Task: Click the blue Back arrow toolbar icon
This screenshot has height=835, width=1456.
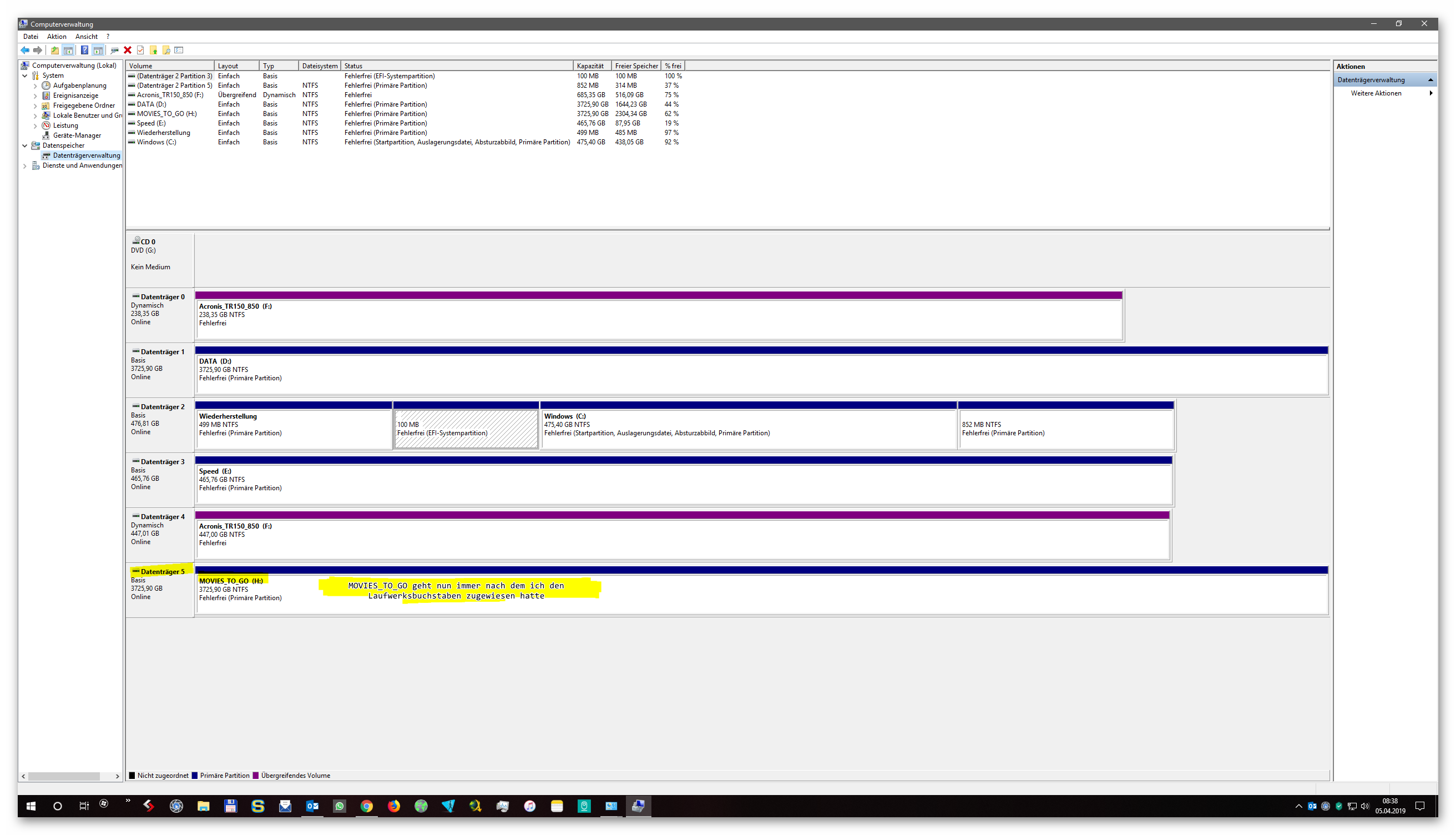Action: [24, 51]
